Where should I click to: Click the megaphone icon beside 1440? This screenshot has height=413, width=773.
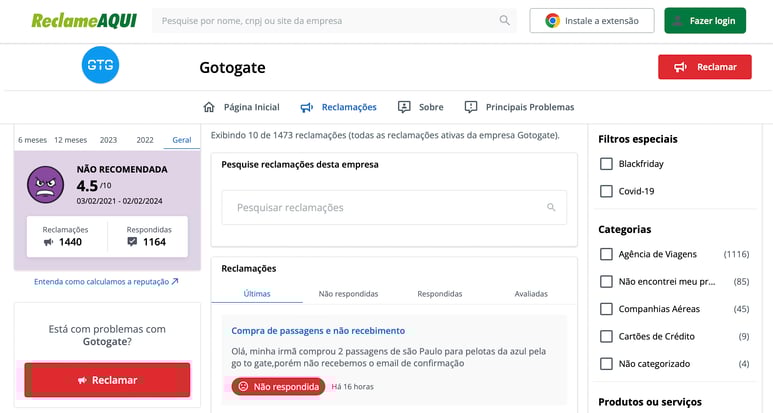coord(48,242)
